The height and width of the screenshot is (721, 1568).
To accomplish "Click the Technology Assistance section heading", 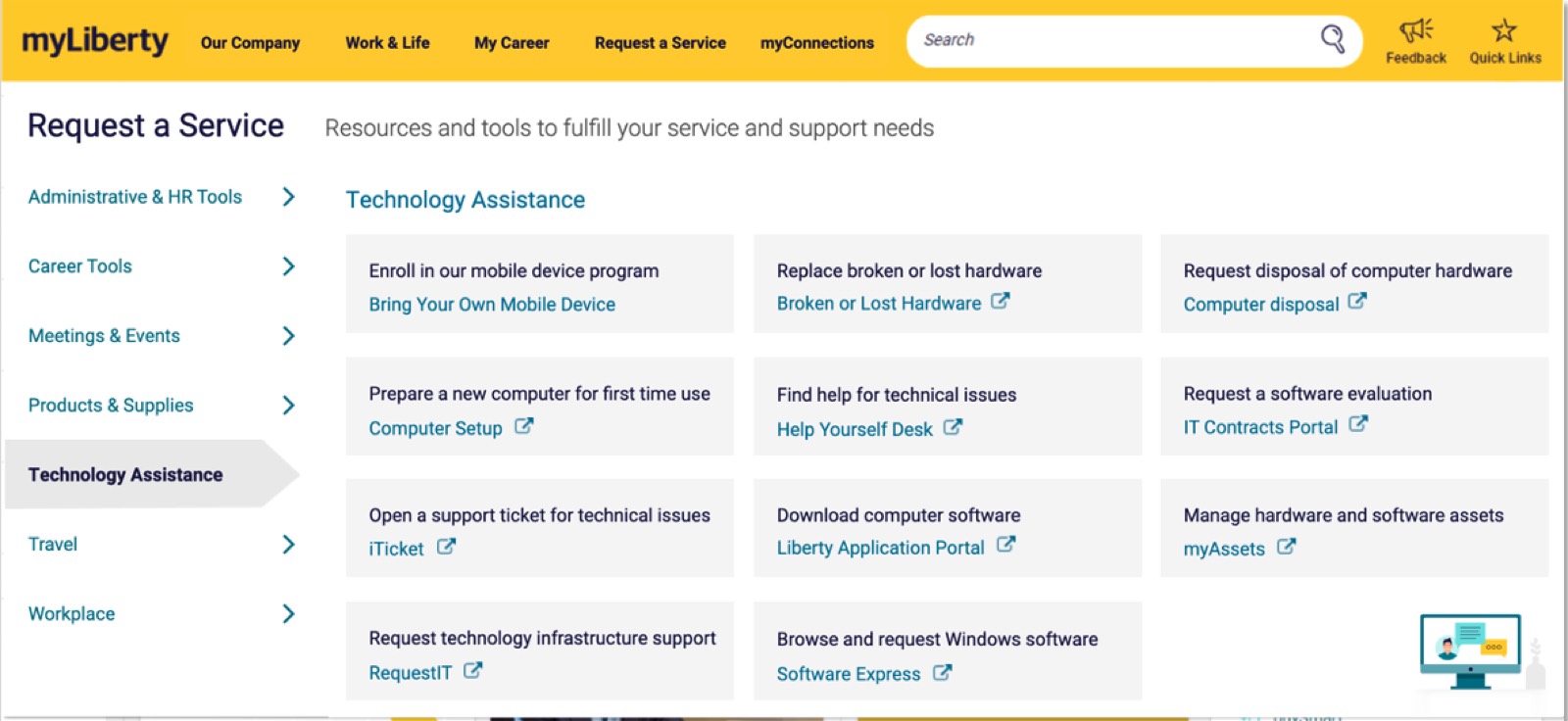I will (465, 200).
